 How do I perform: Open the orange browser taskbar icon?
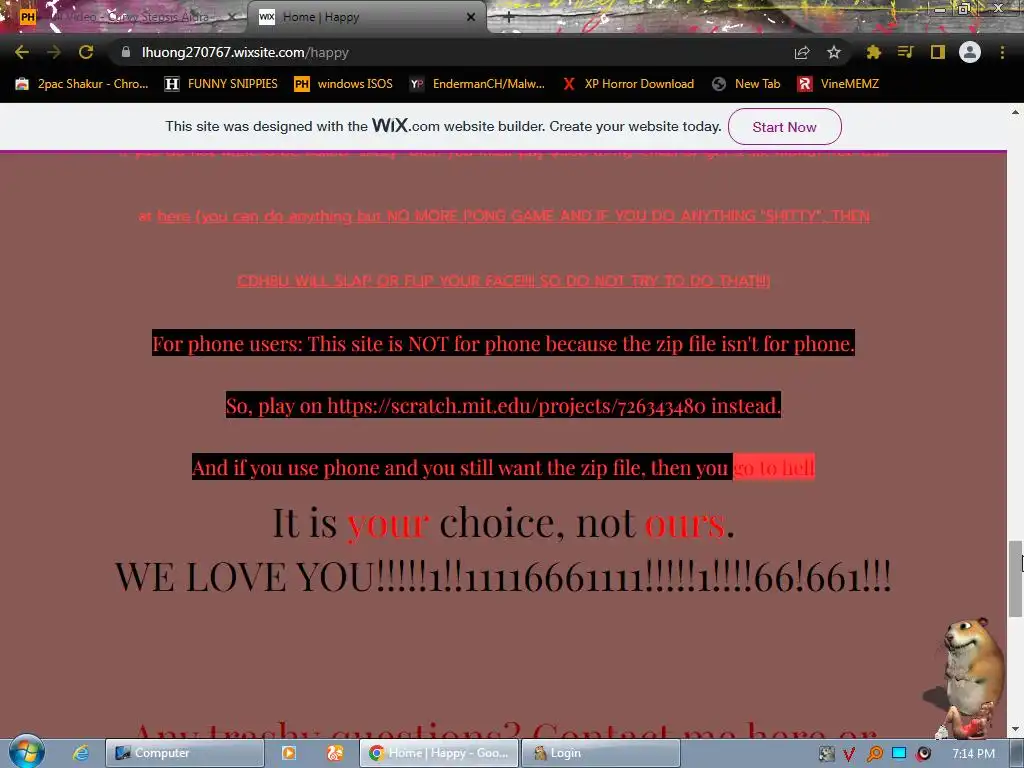point(335,753)
